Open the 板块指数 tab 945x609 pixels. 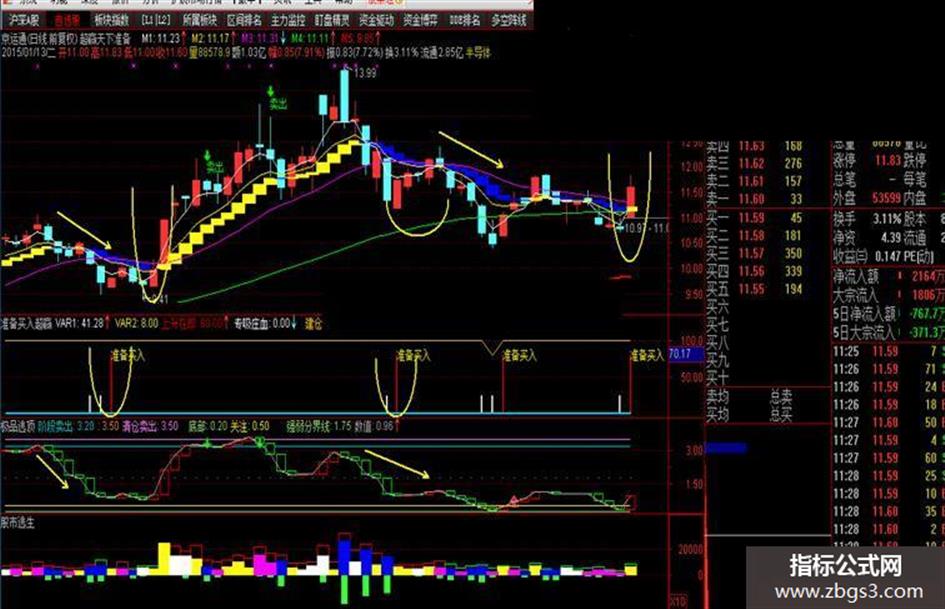pos(111,20)
